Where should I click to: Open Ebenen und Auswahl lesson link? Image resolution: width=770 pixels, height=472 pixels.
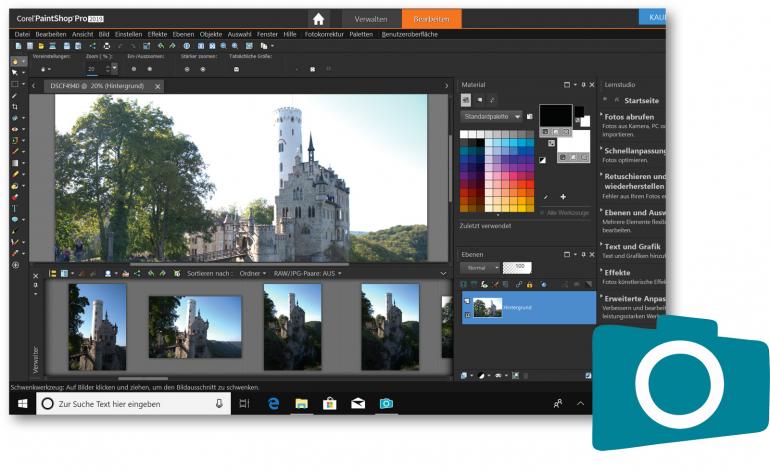click(635, 213)
